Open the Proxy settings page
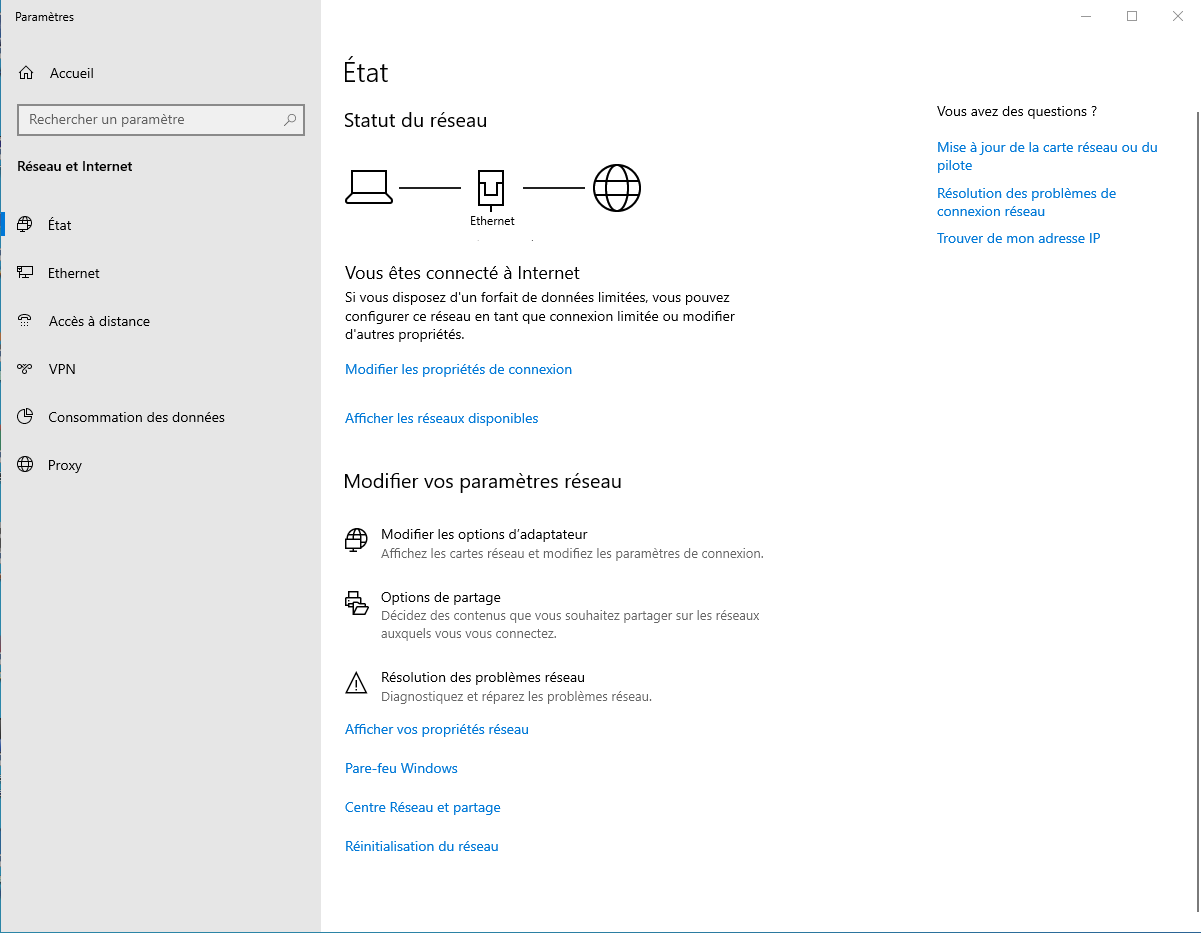Screen dimensions: 1201x933 pos(160,465)
